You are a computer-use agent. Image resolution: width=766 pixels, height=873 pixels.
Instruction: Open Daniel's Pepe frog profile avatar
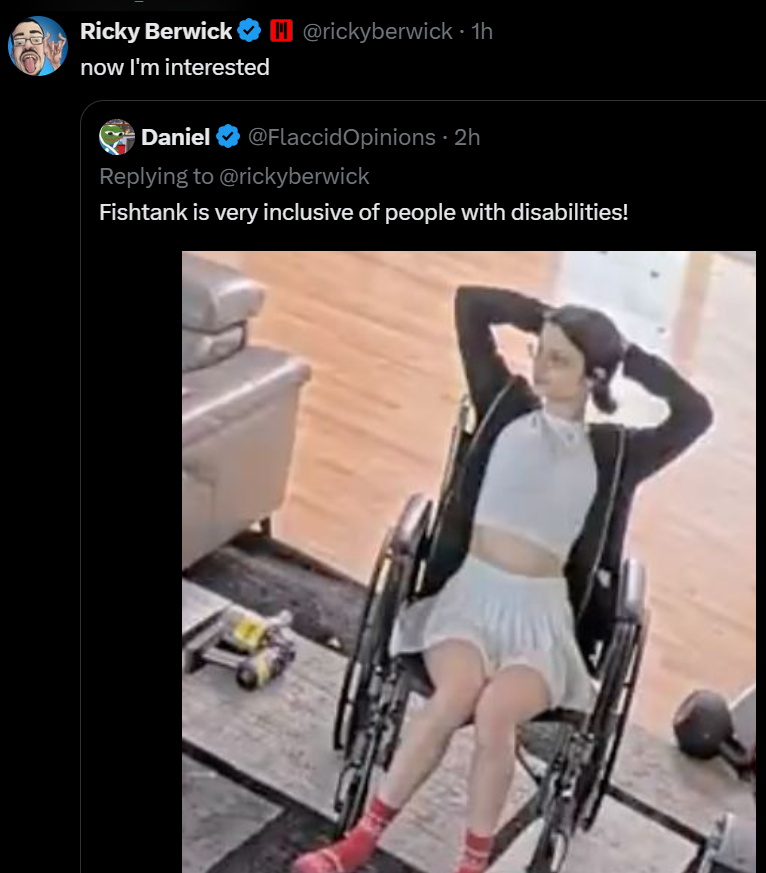coord(117,137)
